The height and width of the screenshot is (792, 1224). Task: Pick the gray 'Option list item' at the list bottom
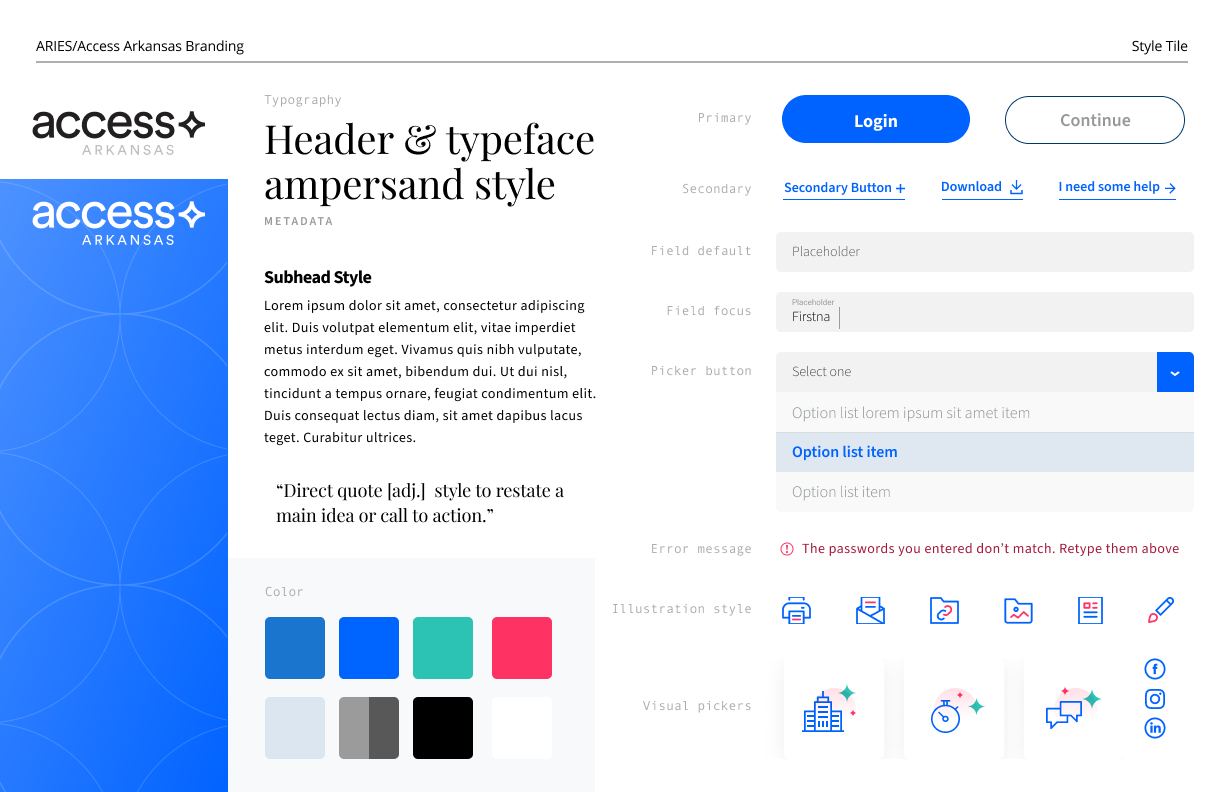coord(985,492)
